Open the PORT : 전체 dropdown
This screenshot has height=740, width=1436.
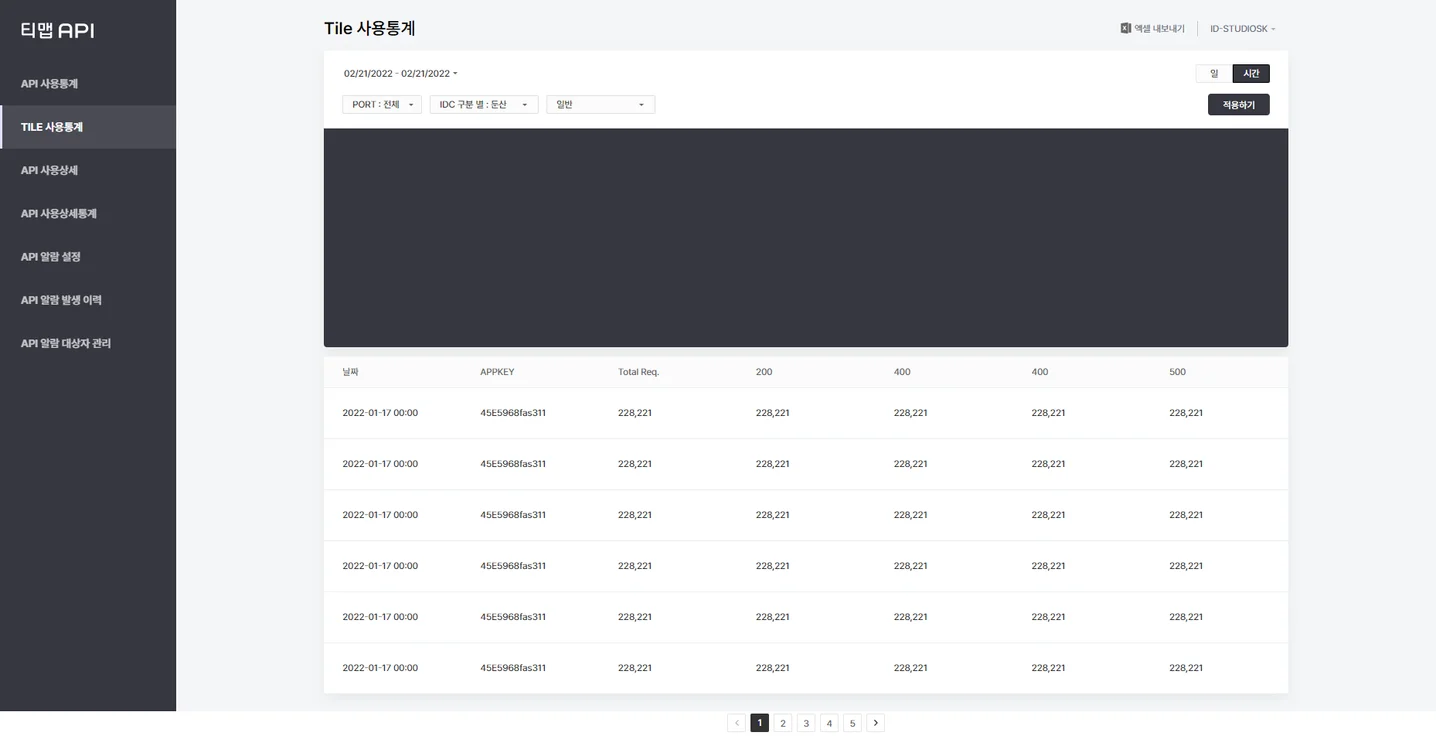click(381, 104)
